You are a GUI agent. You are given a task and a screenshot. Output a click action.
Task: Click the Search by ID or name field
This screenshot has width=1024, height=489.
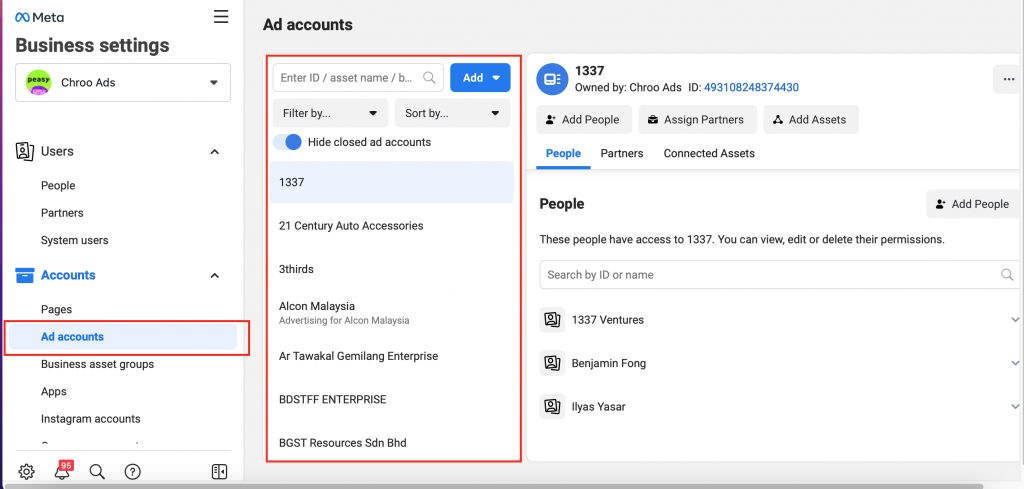click(x=779, y=275)
